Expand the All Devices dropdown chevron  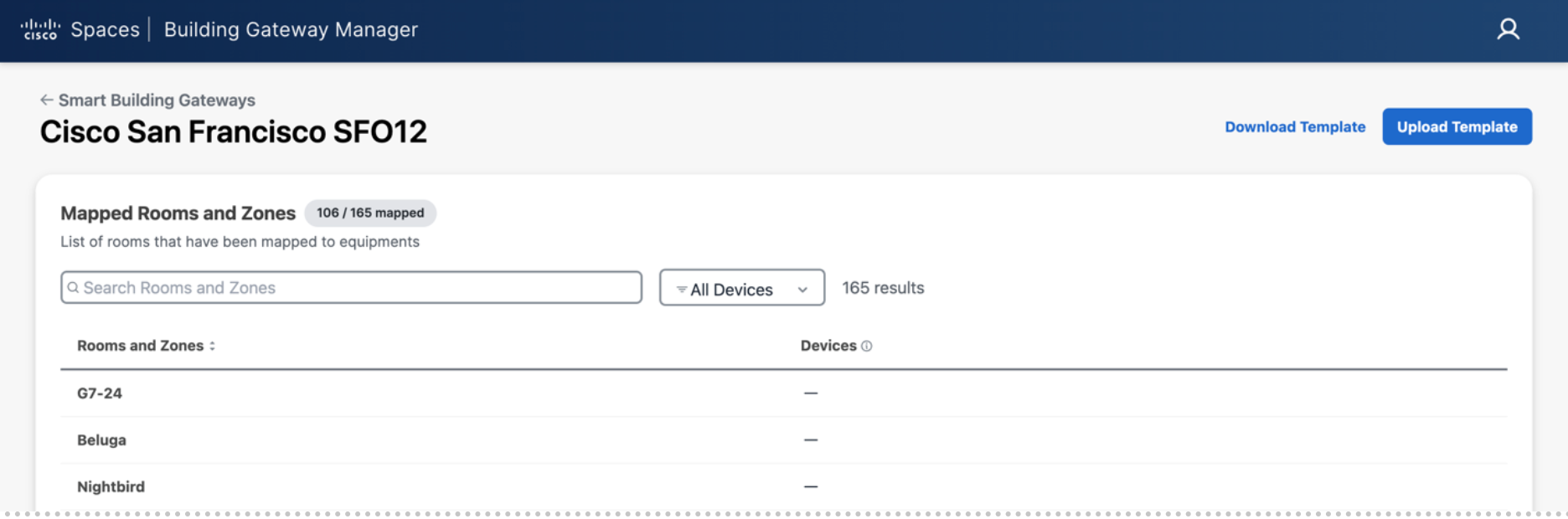click(x=802, y=290)
